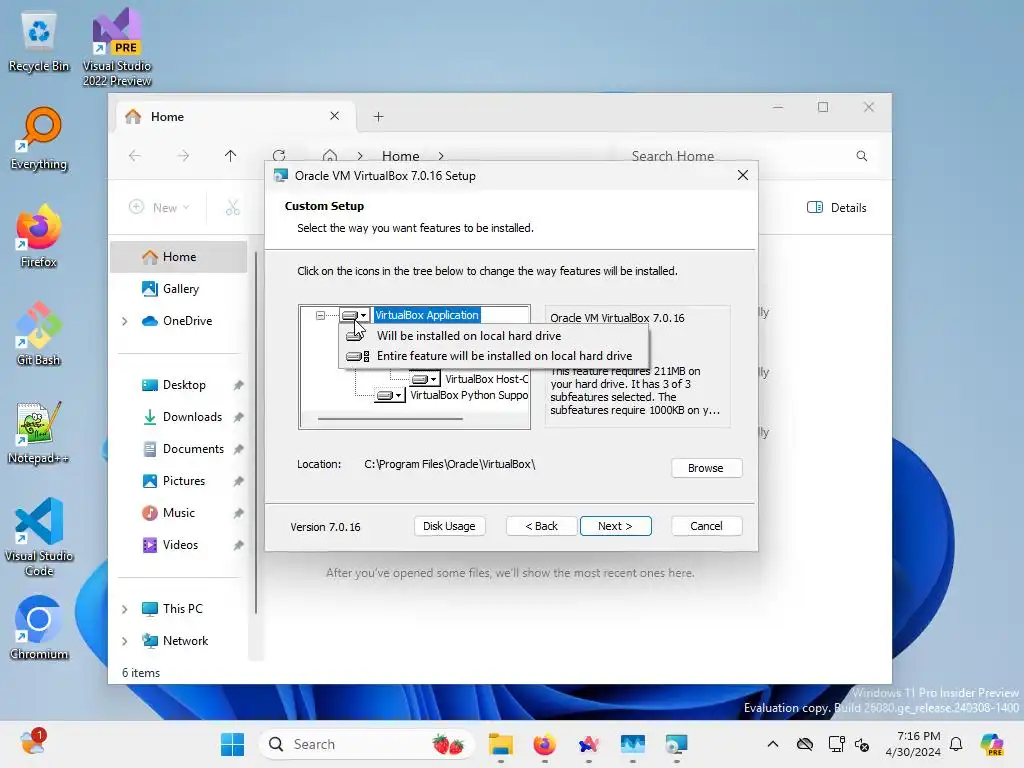This screenshot has height=768, width=1024.
Task: Unpin Downloads via its pin icon
Action: 238,417
